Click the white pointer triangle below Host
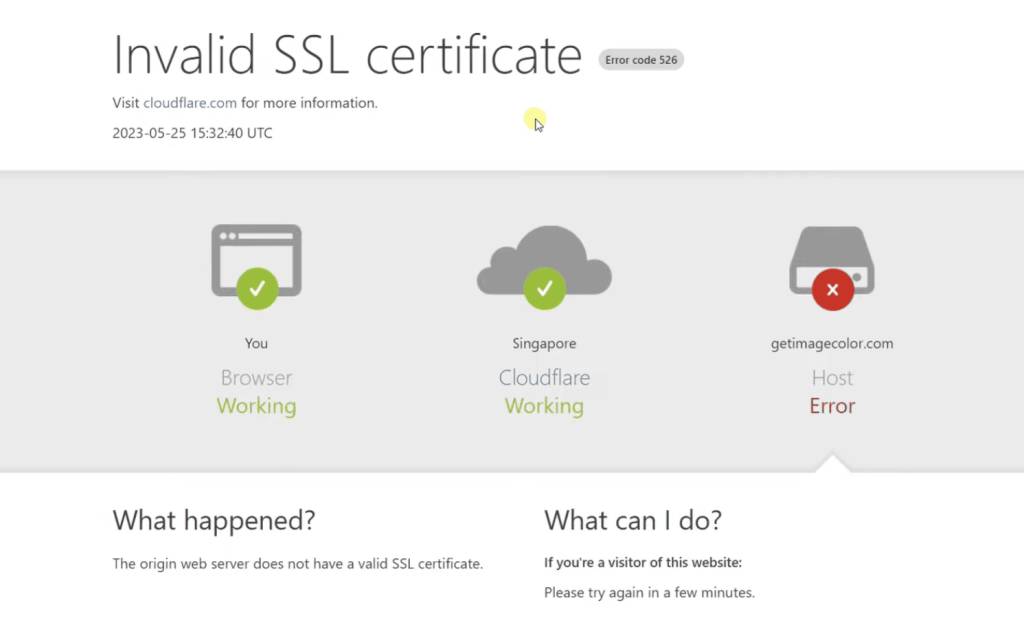The width and height of the screenshot is (1024, 618). pos(832,464)
